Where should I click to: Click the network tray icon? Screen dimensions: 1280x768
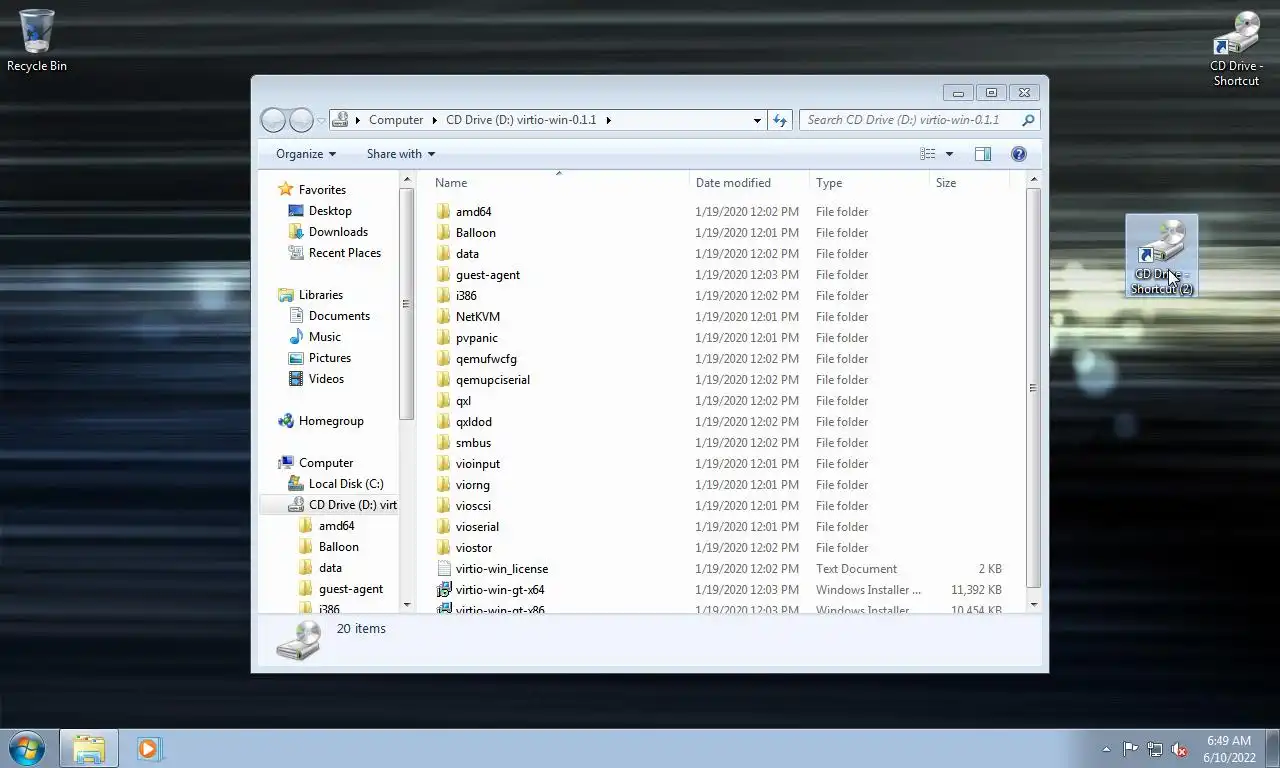coord(1155,749)
